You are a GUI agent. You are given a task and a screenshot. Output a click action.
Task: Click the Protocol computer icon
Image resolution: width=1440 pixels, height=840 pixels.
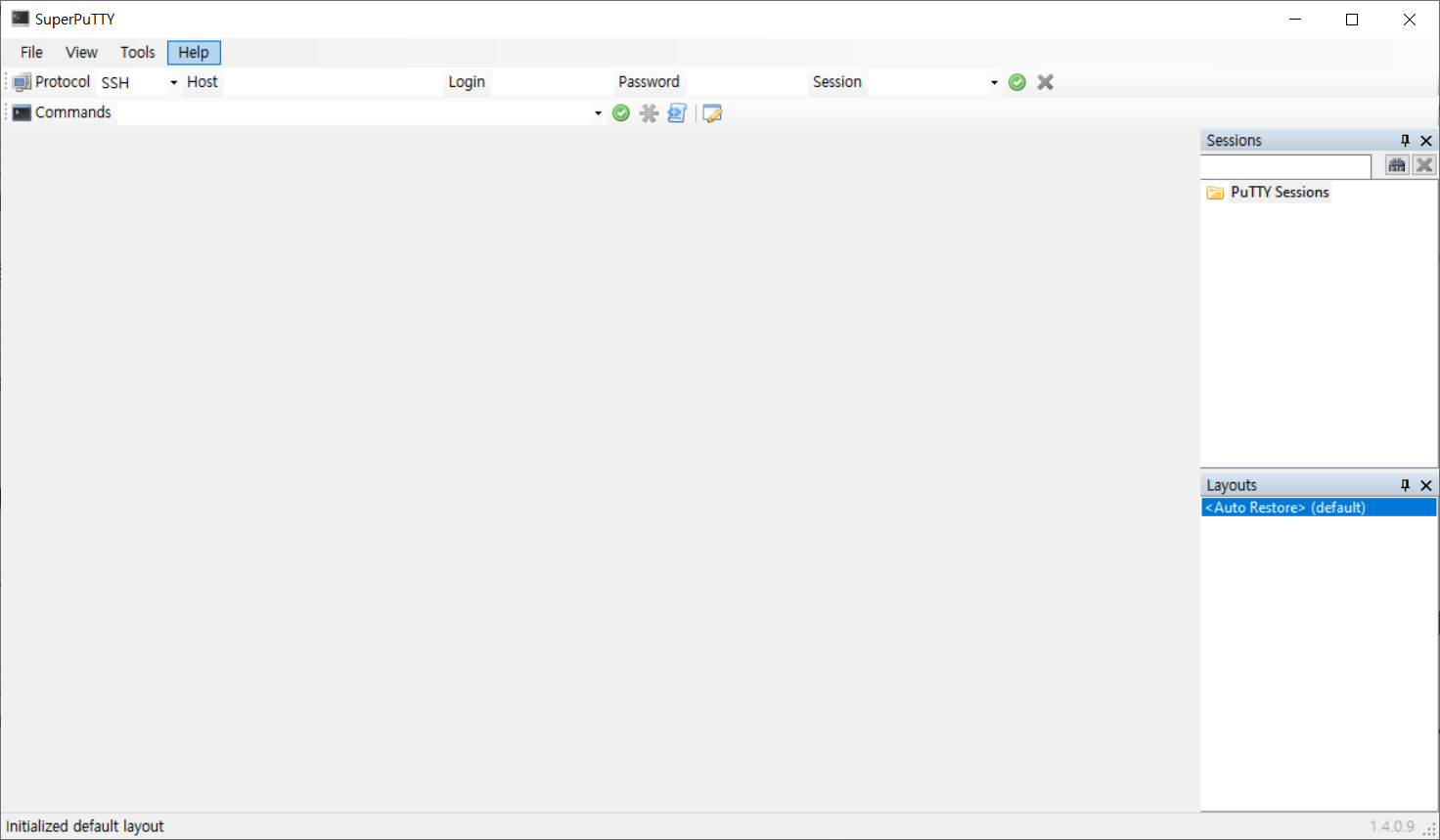pyautogui.click(x=22, y=82)
